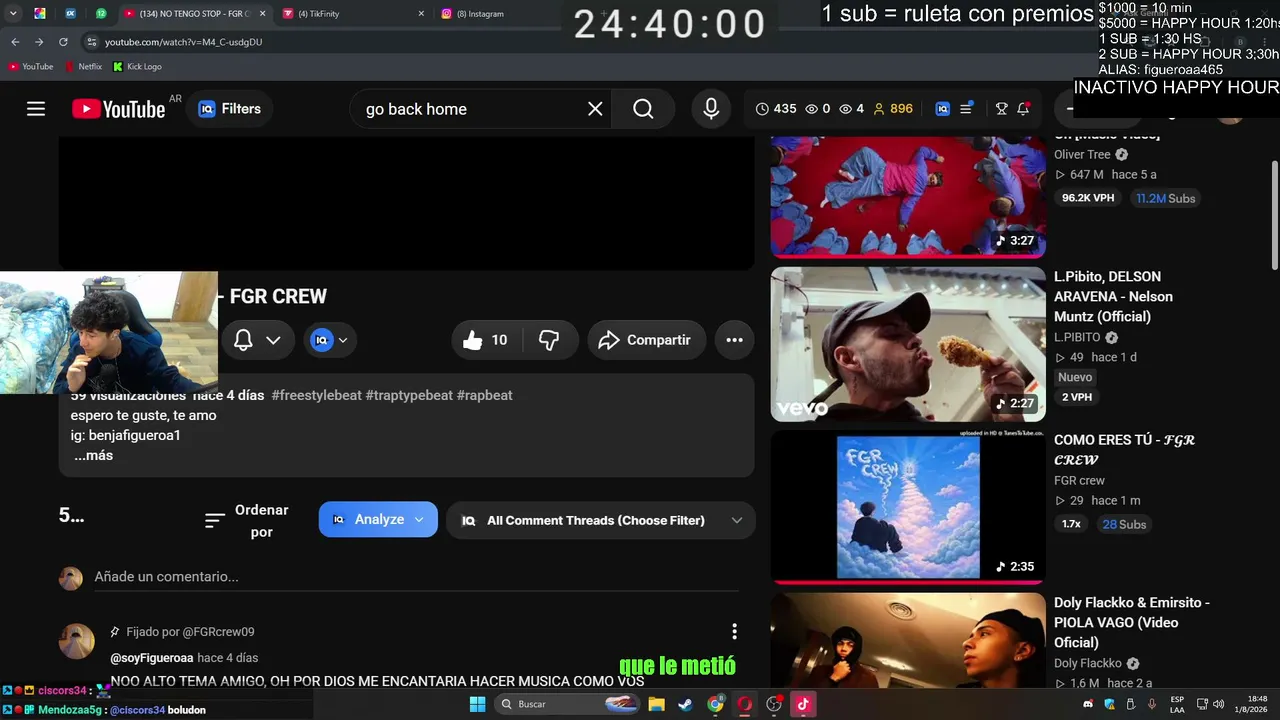The height and width of the screenshot is (720, 1280).
Task: Open the #freestylebeat hashtag
Action: pyautogui.click(x=316, y=395)
